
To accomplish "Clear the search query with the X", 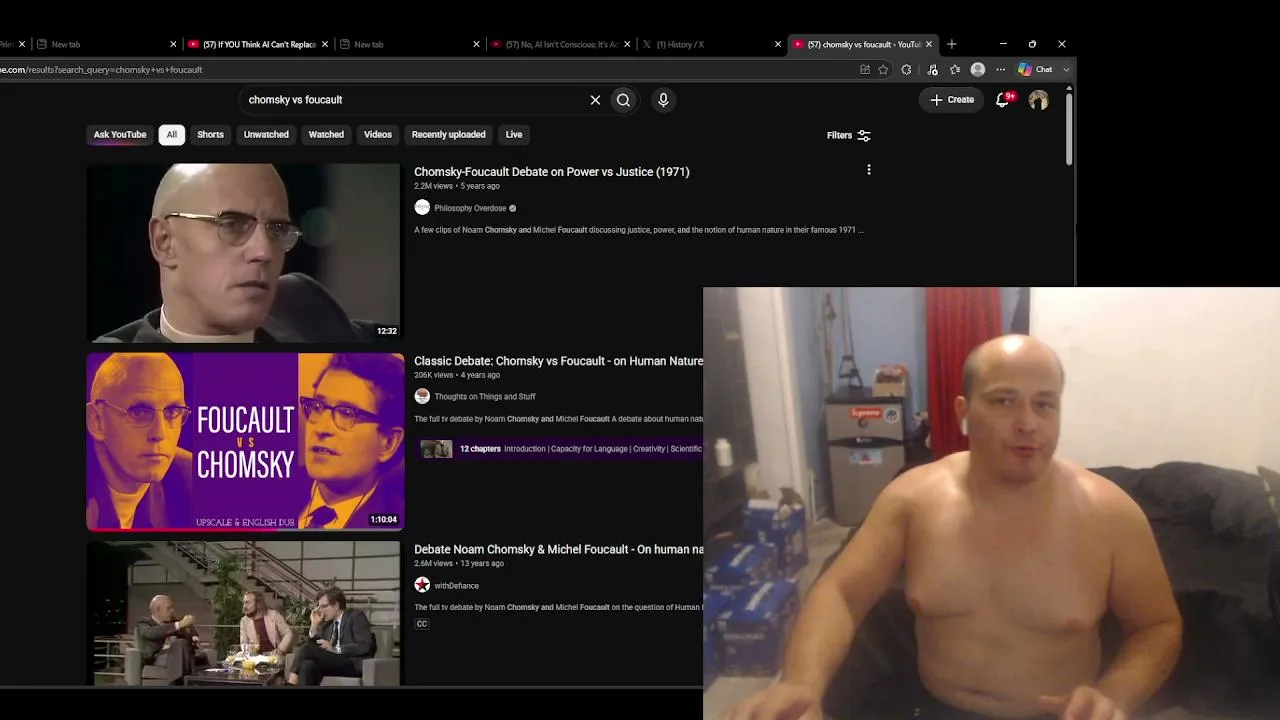I will [x=595, y=100].
